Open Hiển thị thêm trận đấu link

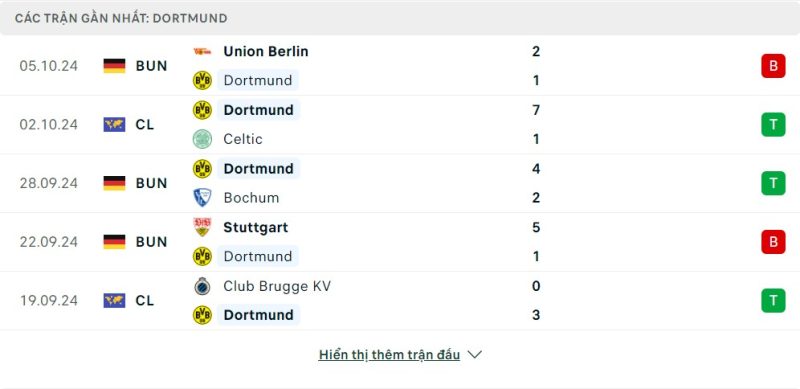click(389, 355)
